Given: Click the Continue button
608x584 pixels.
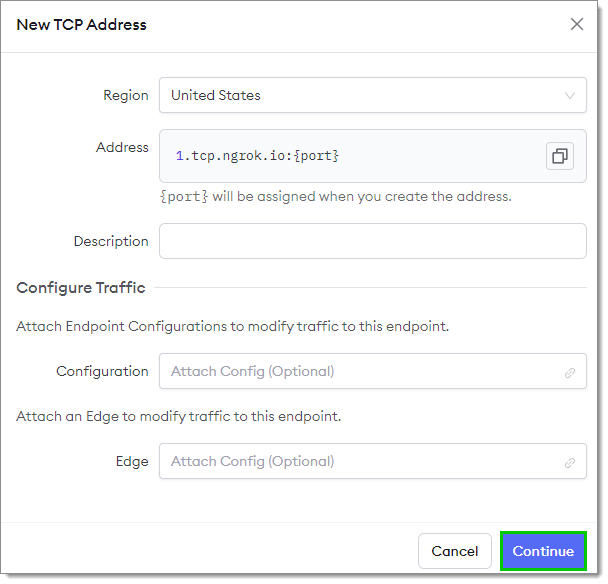Looking at the screenshot, I should point(543,551).
